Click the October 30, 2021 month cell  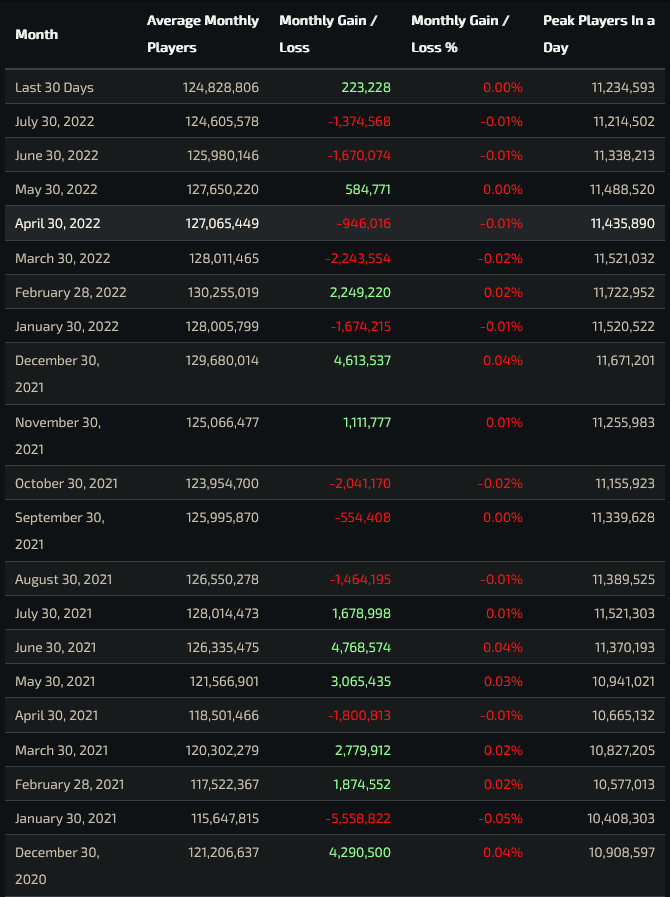point(66,483)
